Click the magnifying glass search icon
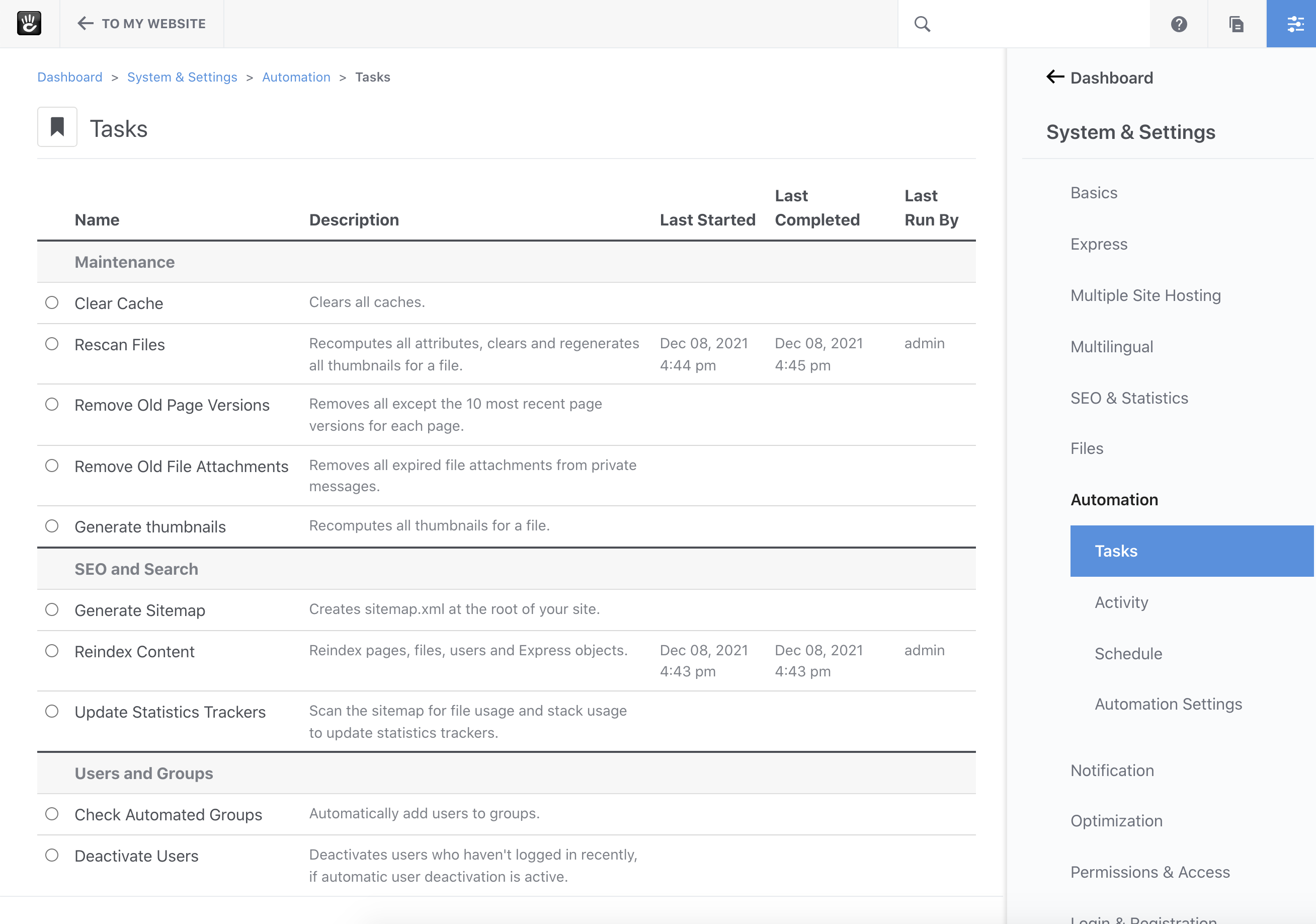 pos(922,24)
